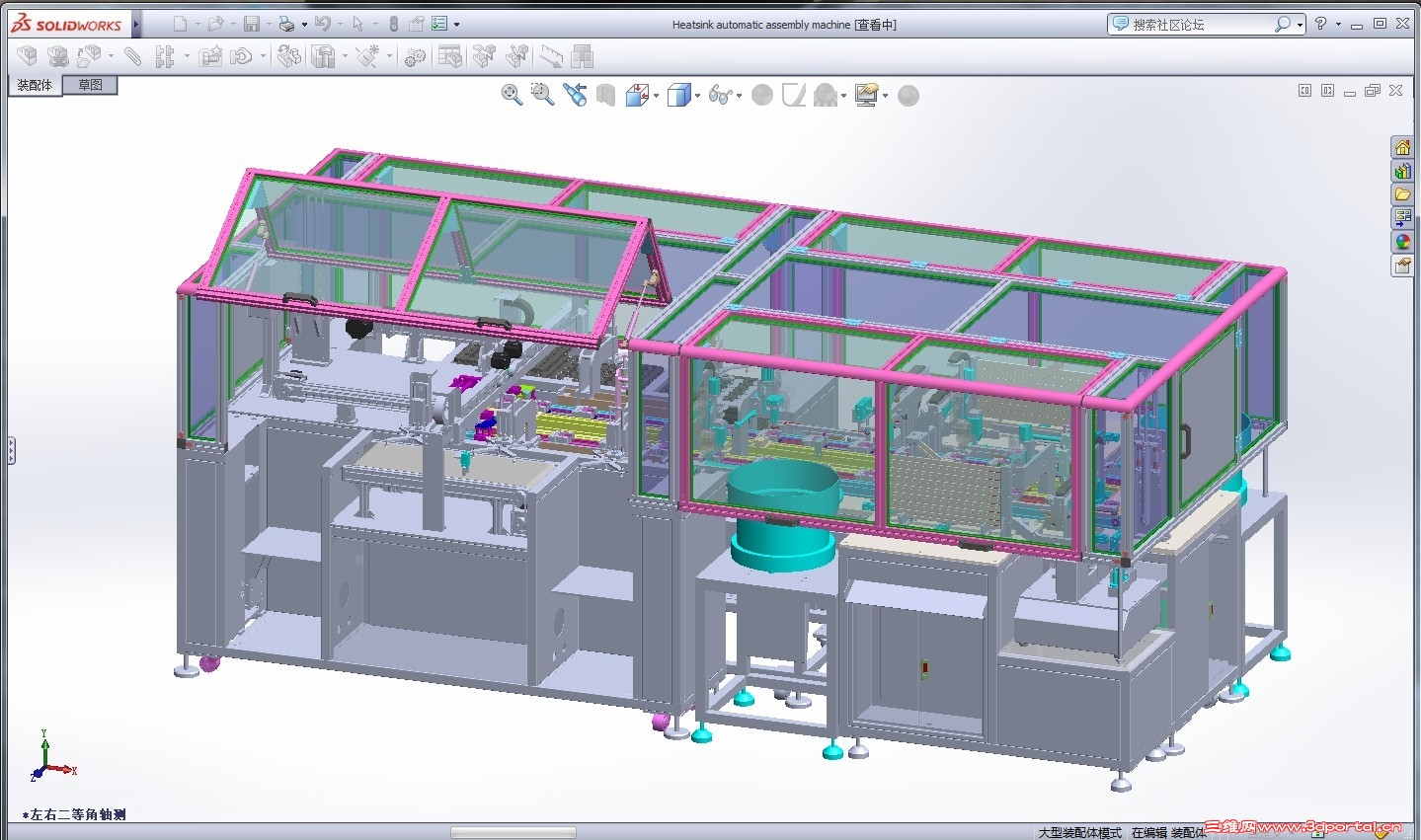Click the Zoom to Fit magnifier icon
The height and width of the screenshot is (840, 1421).
(x=512, y=95)
